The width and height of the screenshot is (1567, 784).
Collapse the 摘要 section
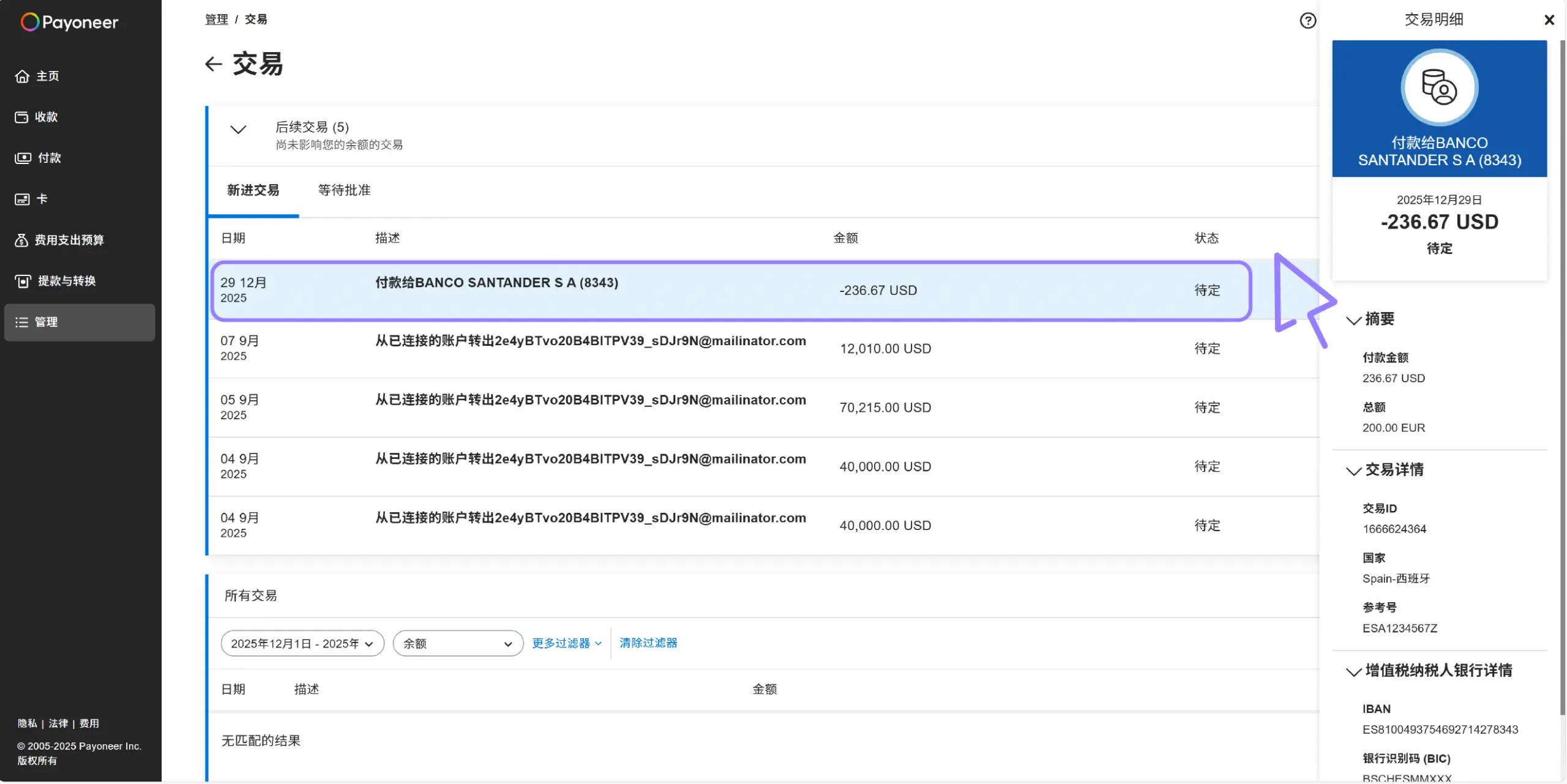click(x=1353, y=320)
